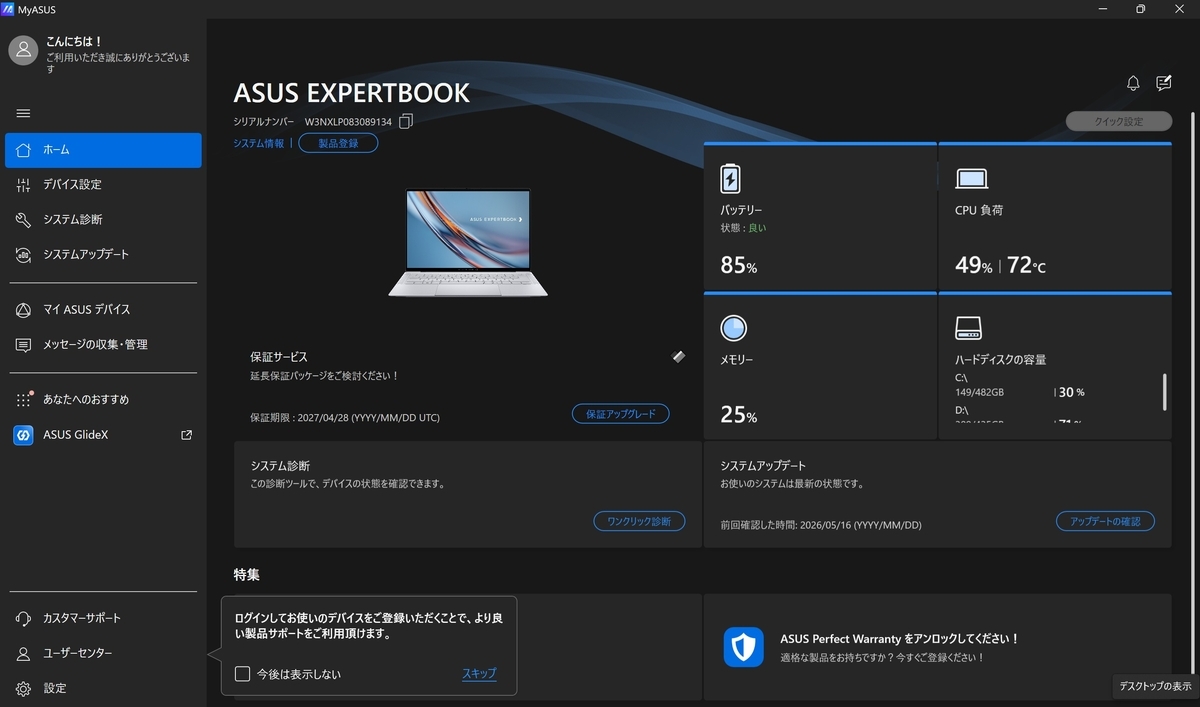Open カスタマーサポート in the sidebar
Image resolution: width=1200 pixels, height=707 pixels.
(x=103, y=618)
